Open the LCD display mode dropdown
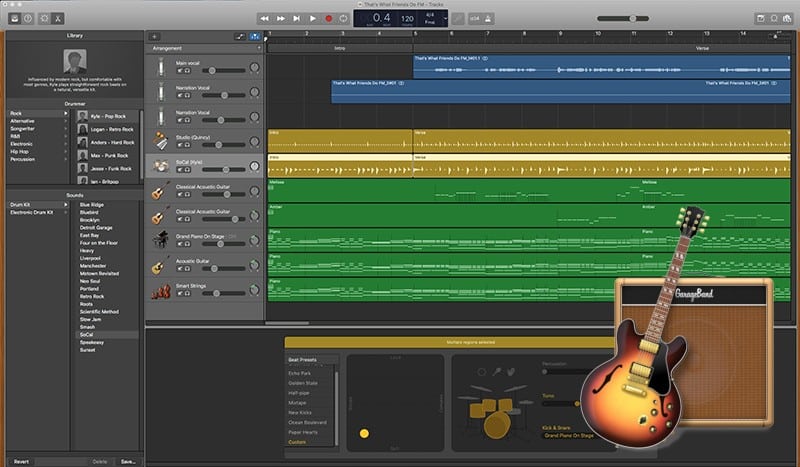The image size is (800, 467). click(x=445, y=19)
